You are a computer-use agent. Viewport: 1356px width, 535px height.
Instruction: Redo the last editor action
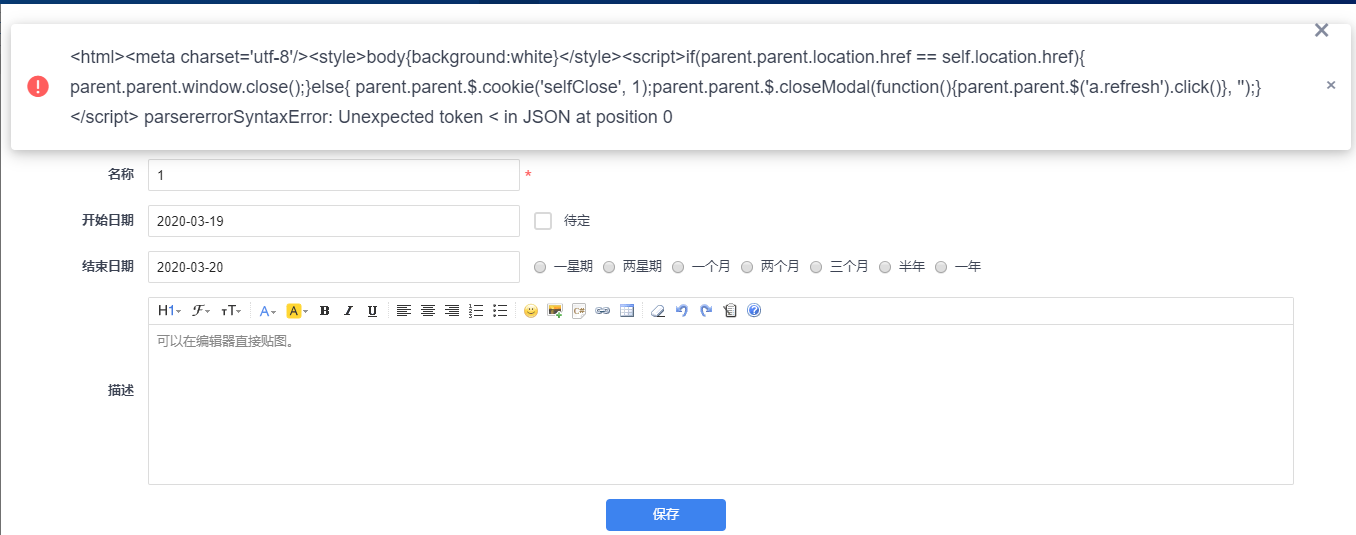(706, 311)
